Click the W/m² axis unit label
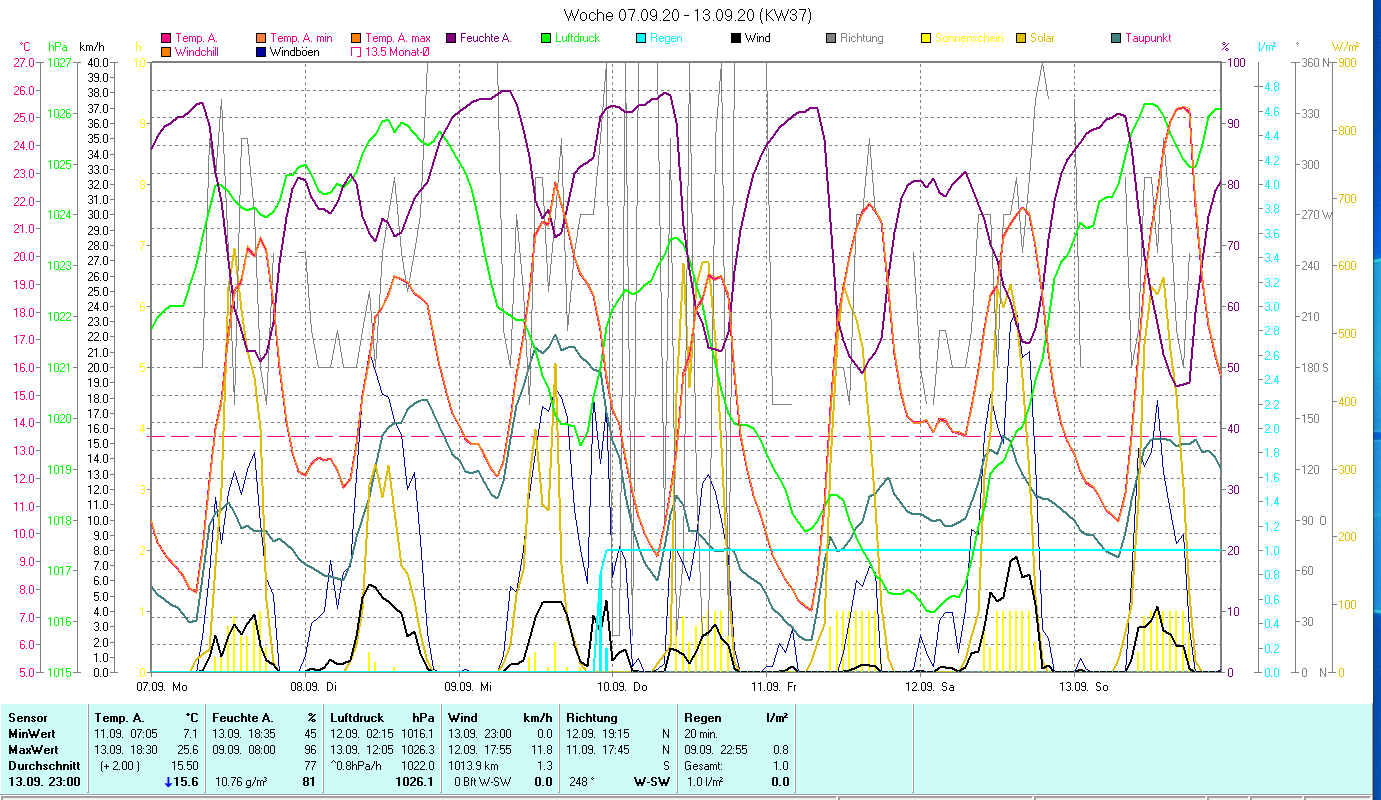 pyautogui.click(x=1345, y=47)
